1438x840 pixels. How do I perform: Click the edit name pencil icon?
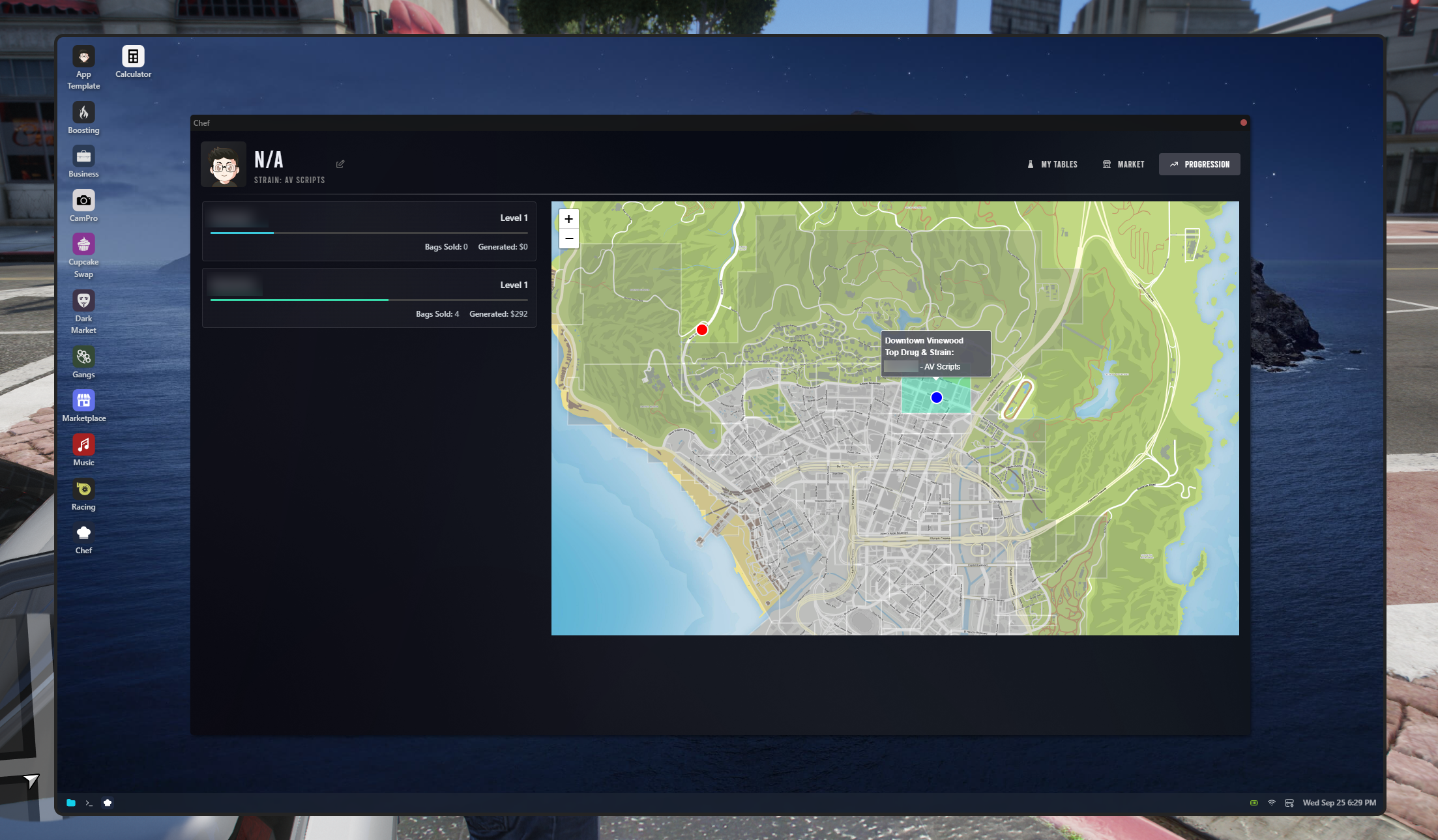(340, 164)
